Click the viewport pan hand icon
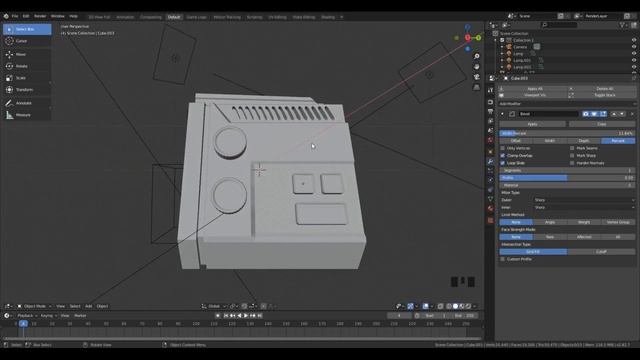 point(476,67)
